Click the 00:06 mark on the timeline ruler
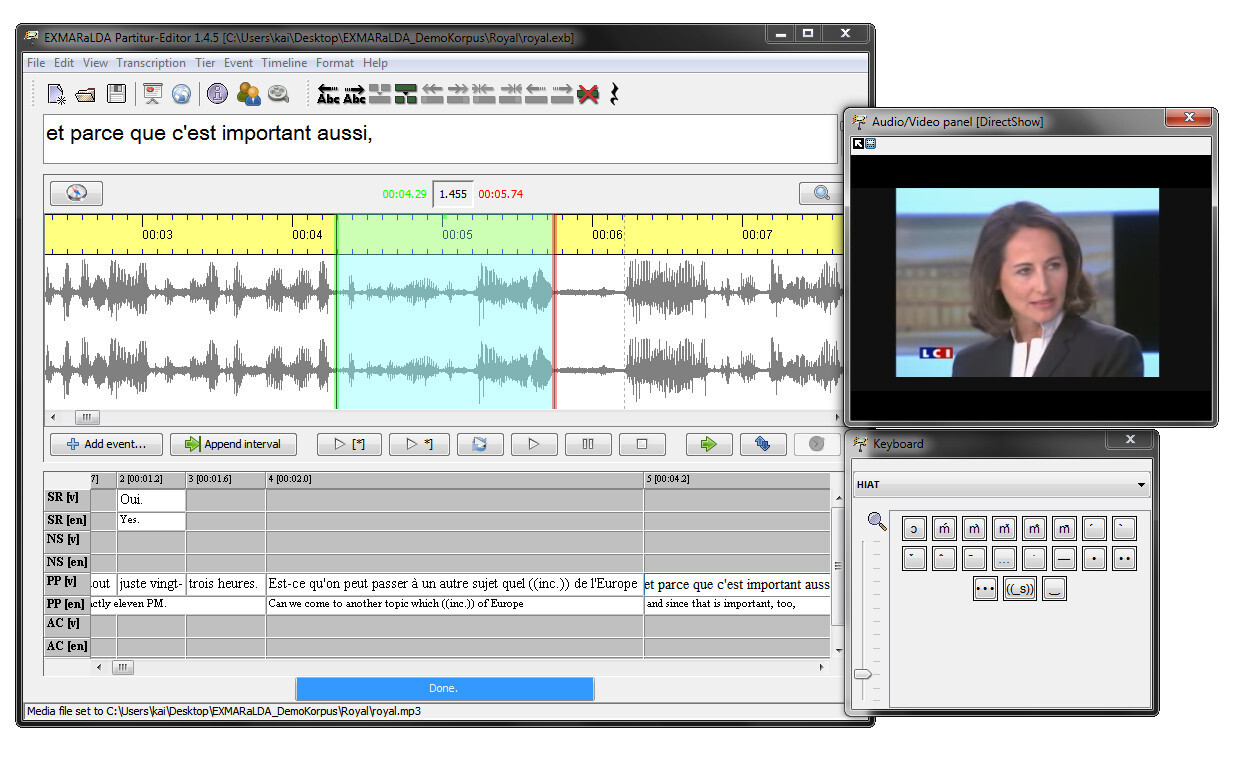This screenshot has height=766, width=1257. pos(607,235)
